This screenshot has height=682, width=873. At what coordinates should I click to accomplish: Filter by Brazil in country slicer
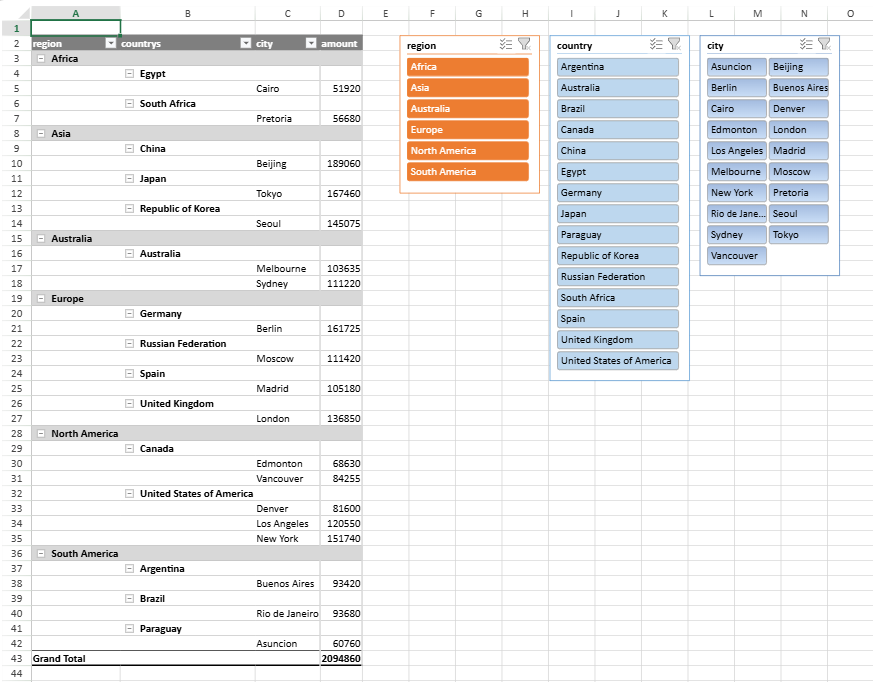pos(617,109)
